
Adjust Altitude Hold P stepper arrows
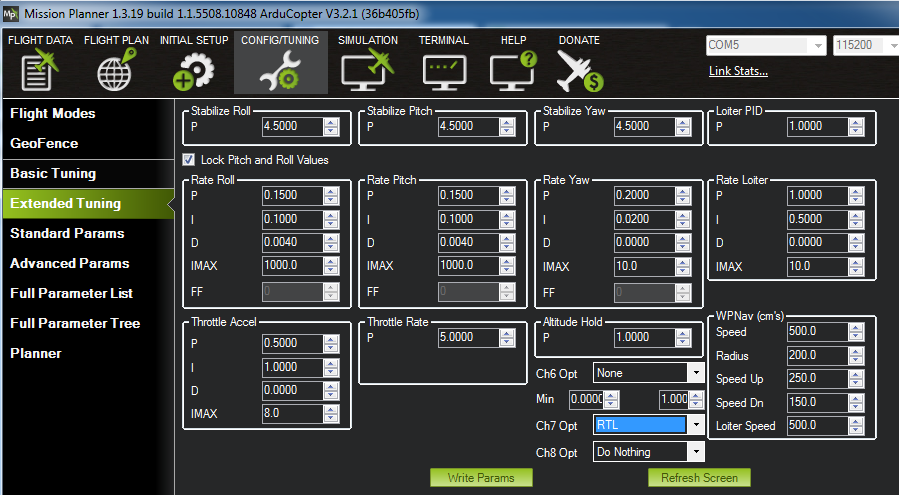pyautogui.click(x=683, y=337)
